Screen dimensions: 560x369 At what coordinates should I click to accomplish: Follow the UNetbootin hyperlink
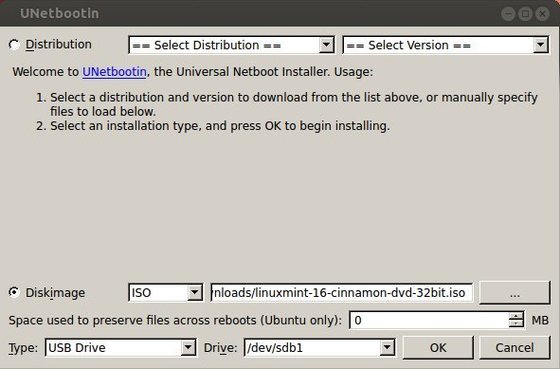pos(114,72)
